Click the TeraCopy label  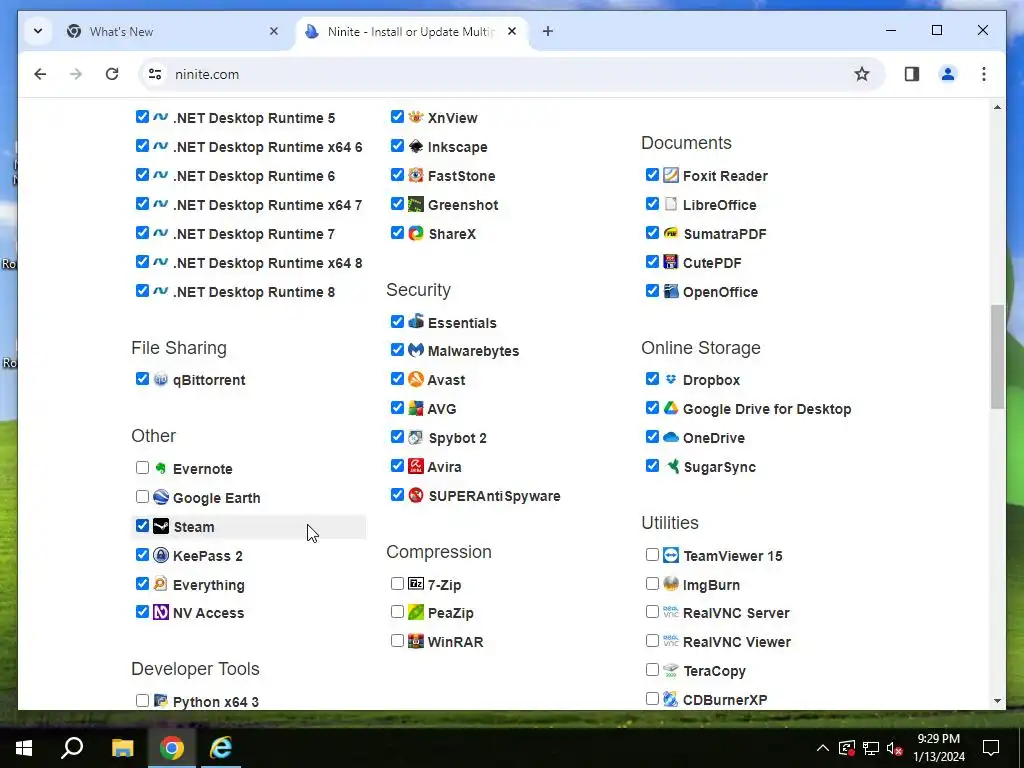click(714, 671)
